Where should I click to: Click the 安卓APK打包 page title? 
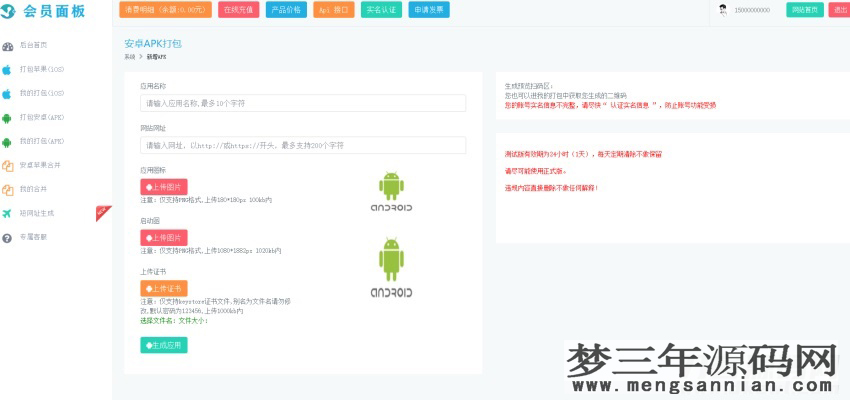point(153,44)
